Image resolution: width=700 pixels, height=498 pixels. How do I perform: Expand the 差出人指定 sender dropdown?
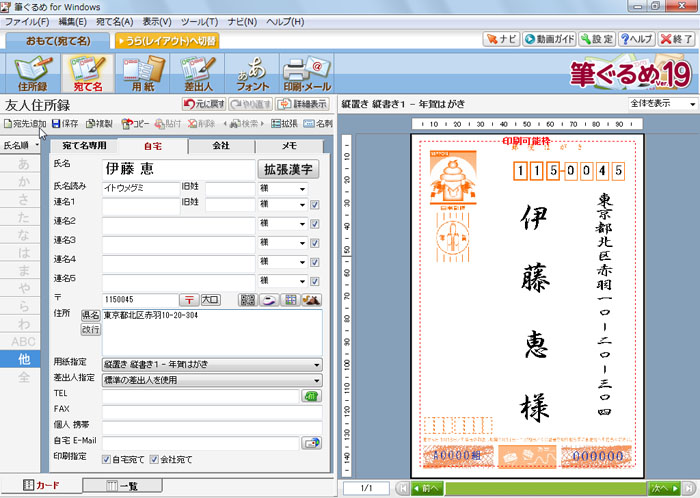tap(316, 380)
